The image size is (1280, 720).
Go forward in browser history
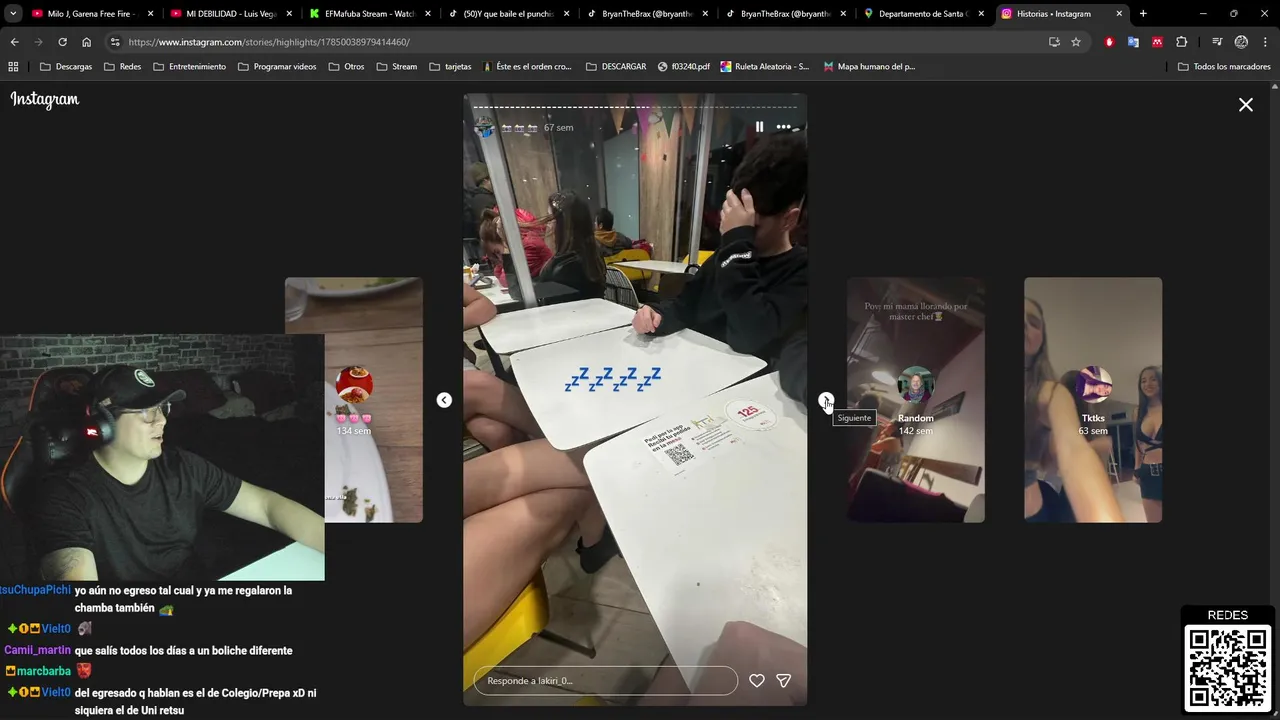[38, 42]
